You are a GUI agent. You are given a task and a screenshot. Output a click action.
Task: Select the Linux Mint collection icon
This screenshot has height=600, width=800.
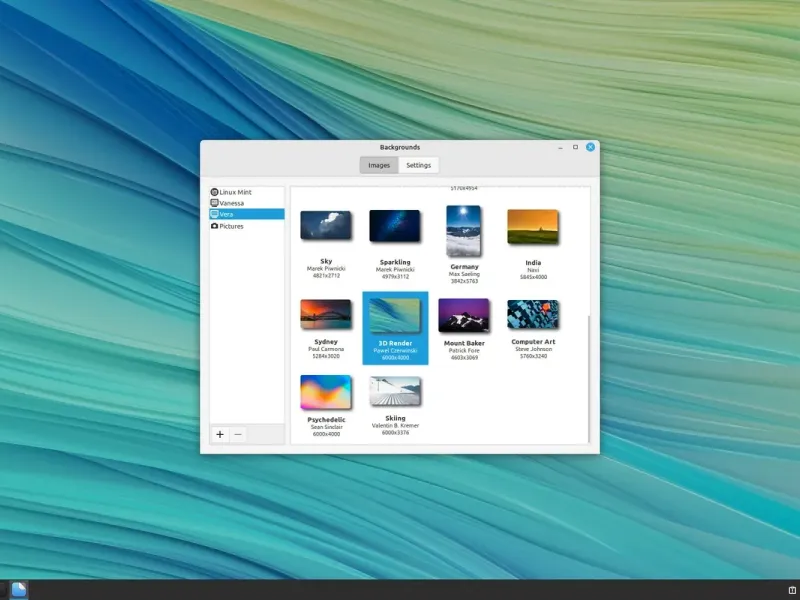(x=214, y=192)
